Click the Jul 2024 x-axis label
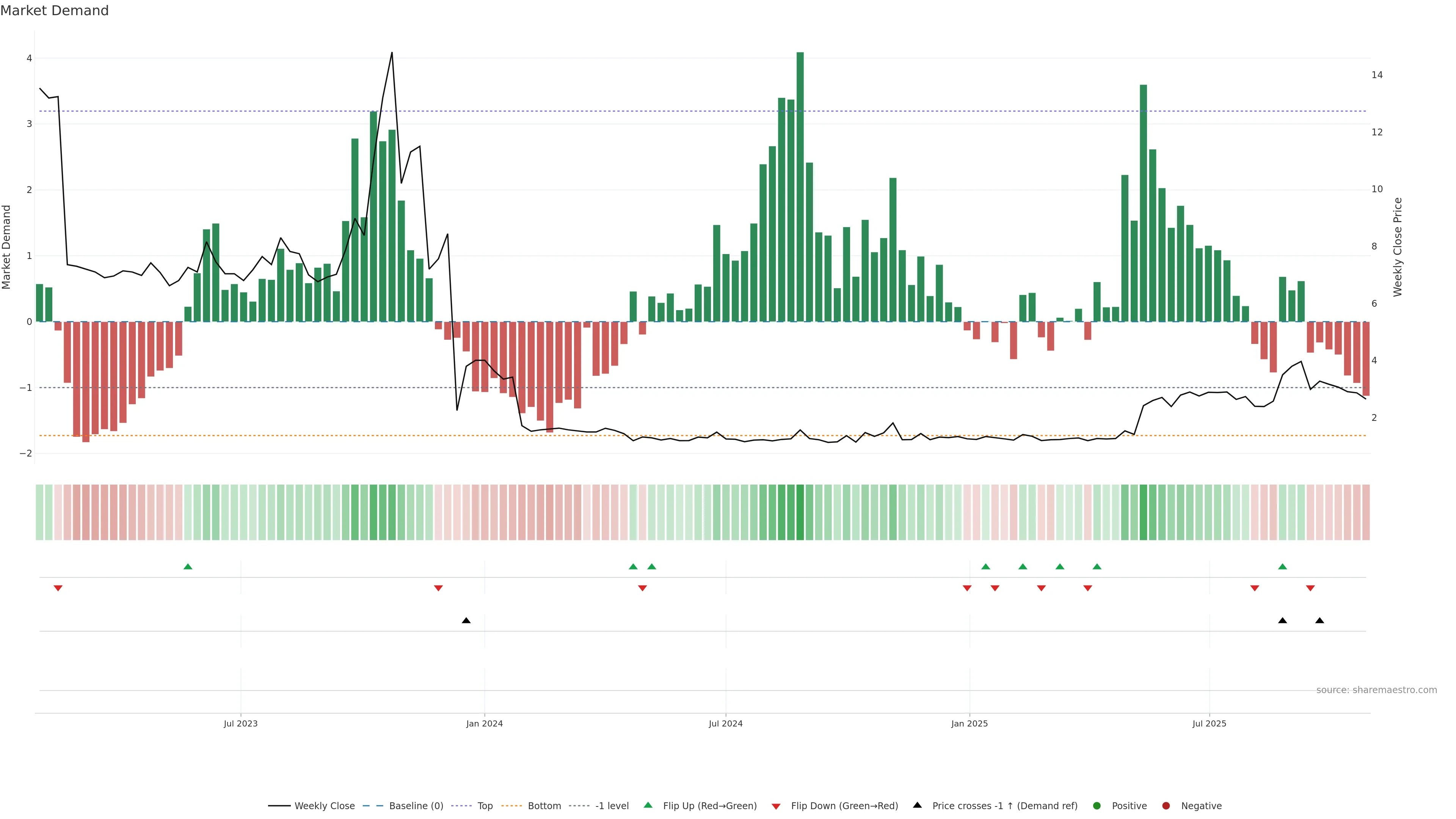Viewport: 1456px width, 819px height. tap(726, 724)
